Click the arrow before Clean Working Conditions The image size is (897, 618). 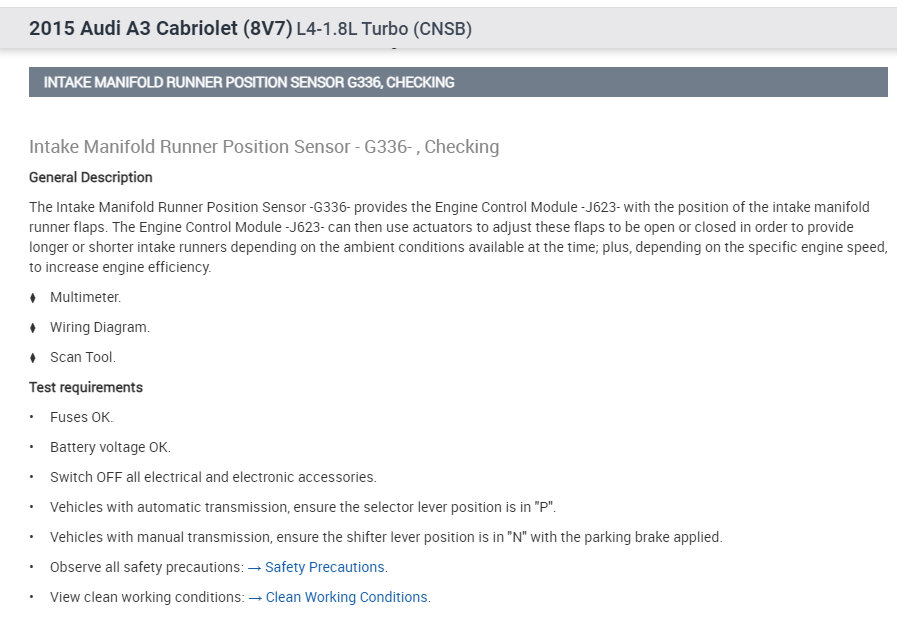click(x=254, y=597)
